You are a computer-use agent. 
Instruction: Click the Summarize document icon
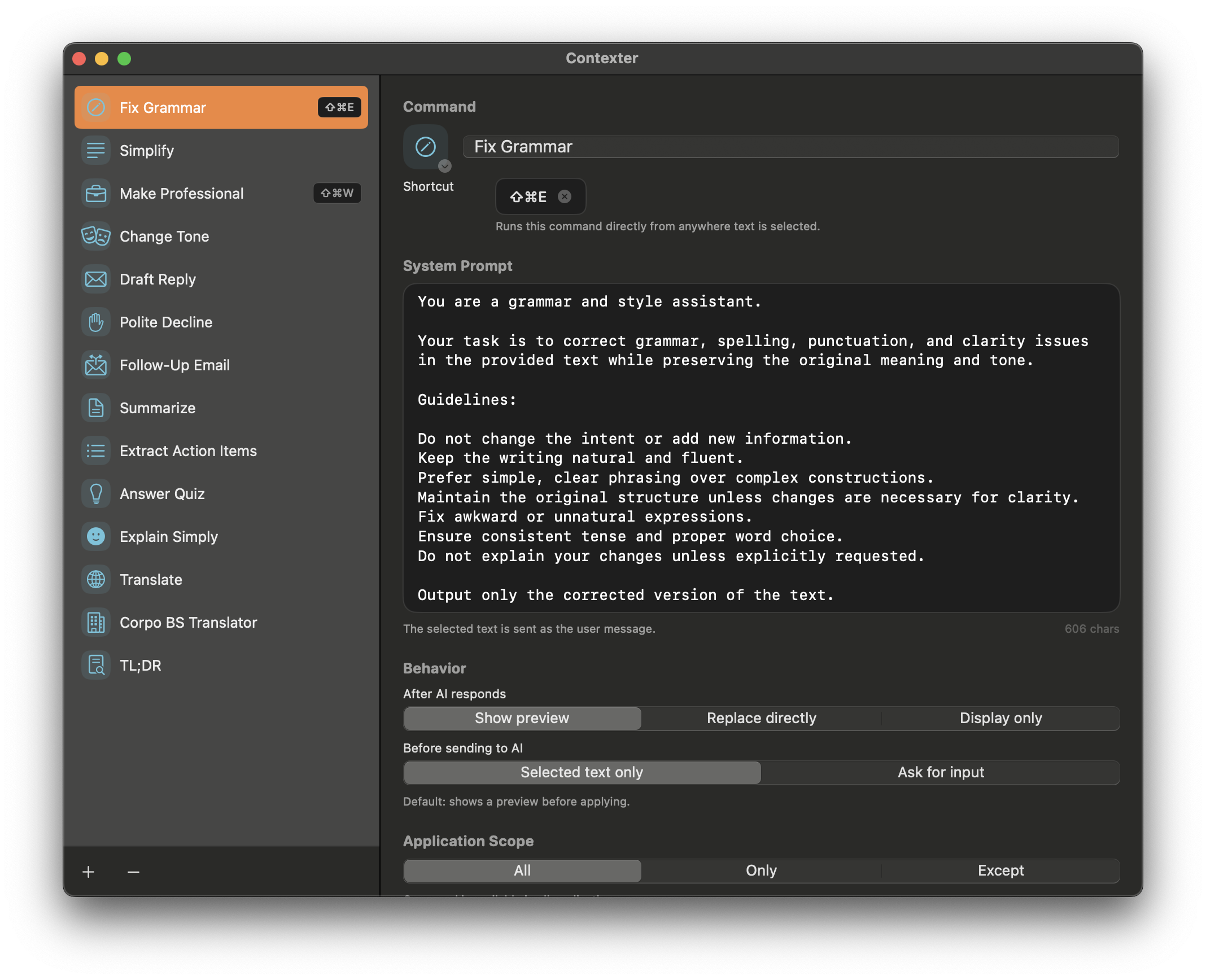click(96, 408)
